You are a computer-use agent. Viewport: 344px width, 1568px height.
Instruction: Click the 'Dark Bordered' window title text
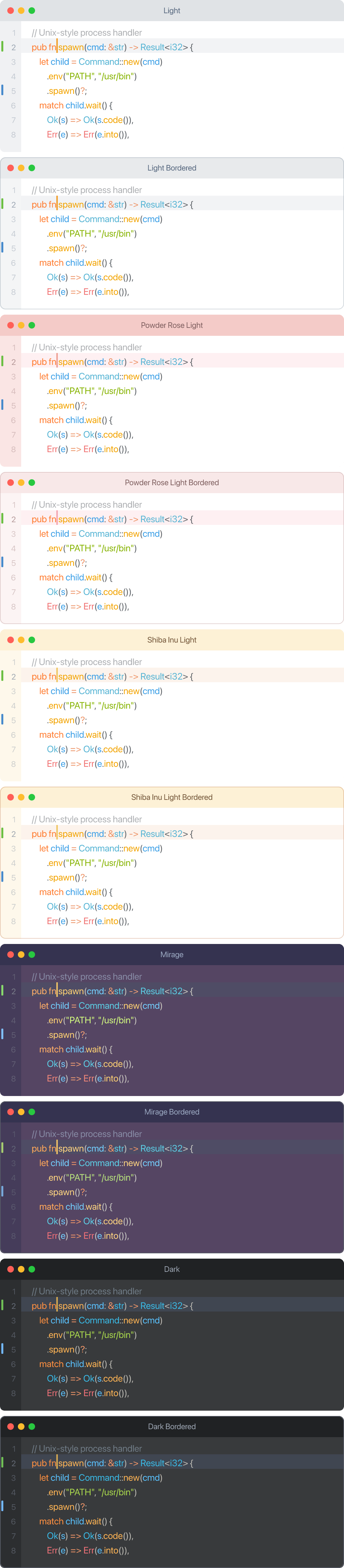click(x=172, y=1427)
